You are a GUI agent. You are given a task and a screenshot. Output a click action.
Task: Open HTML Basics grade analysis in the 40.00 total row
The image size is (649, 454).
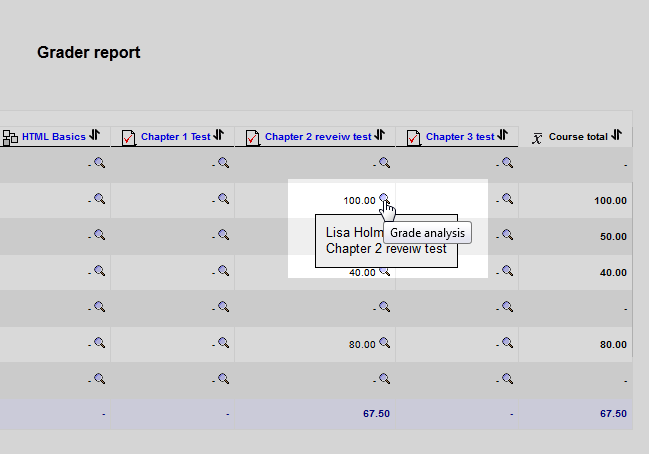point(99,271)
